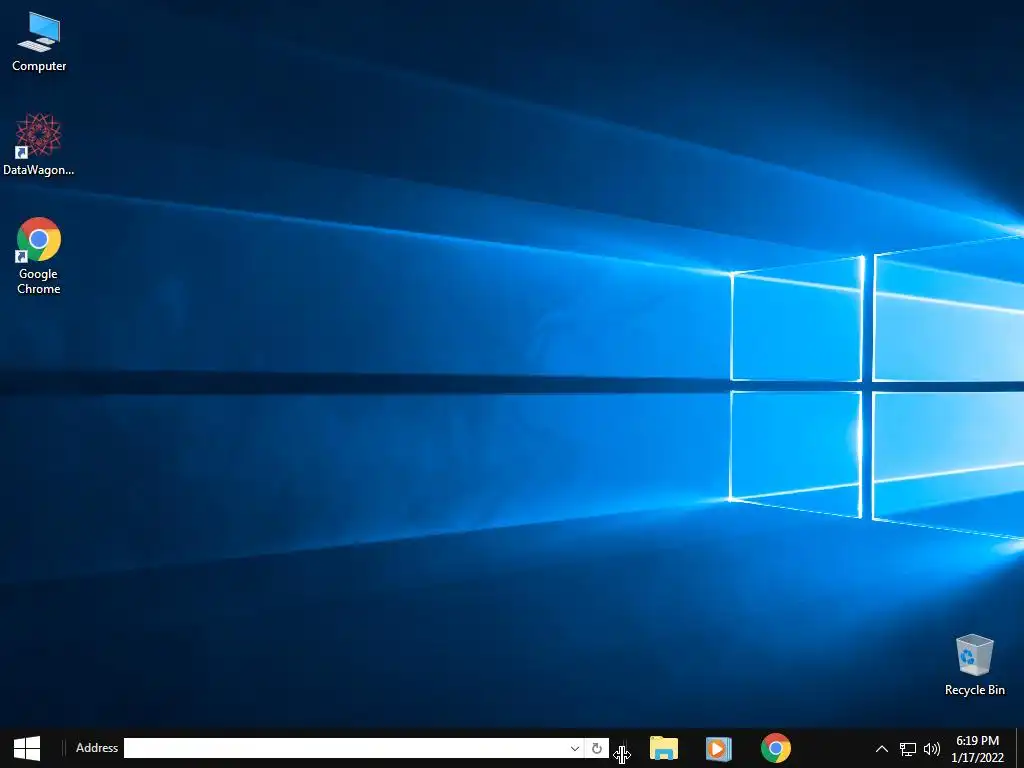Image resolution: width=1024 pixels, height=768 pixels.
Task: Click the Show Desktop strip at taskbar end
Action: (1020, 748)
